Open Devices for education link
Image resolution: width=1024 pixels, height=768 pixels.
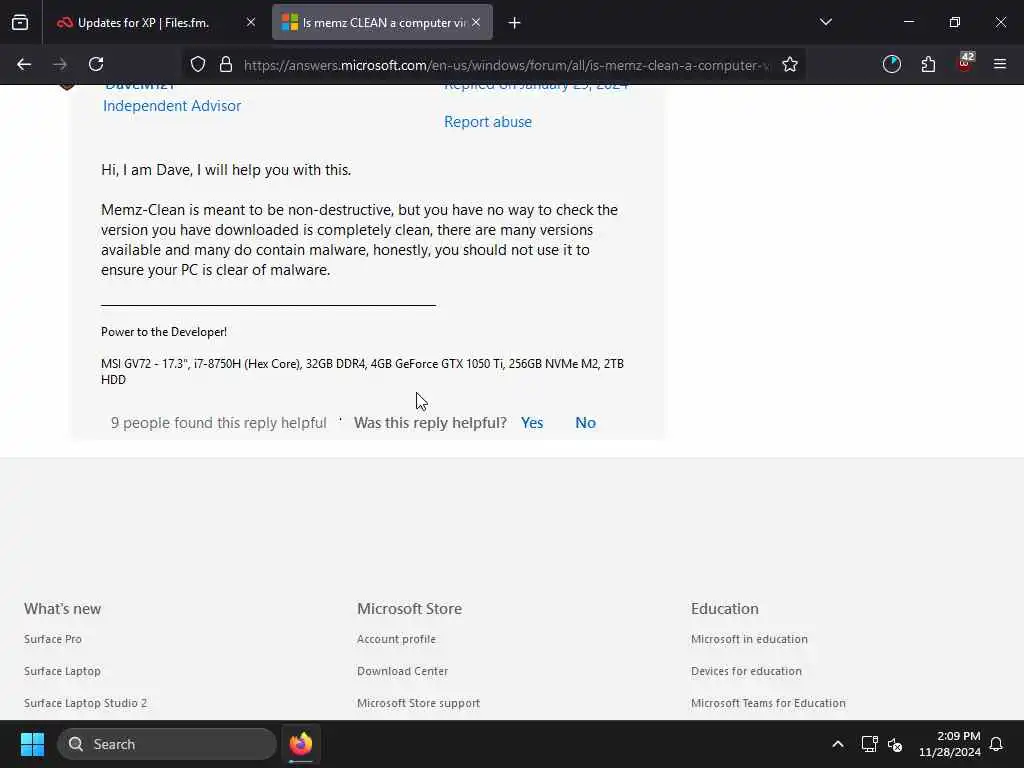click(x=746, y=671)
